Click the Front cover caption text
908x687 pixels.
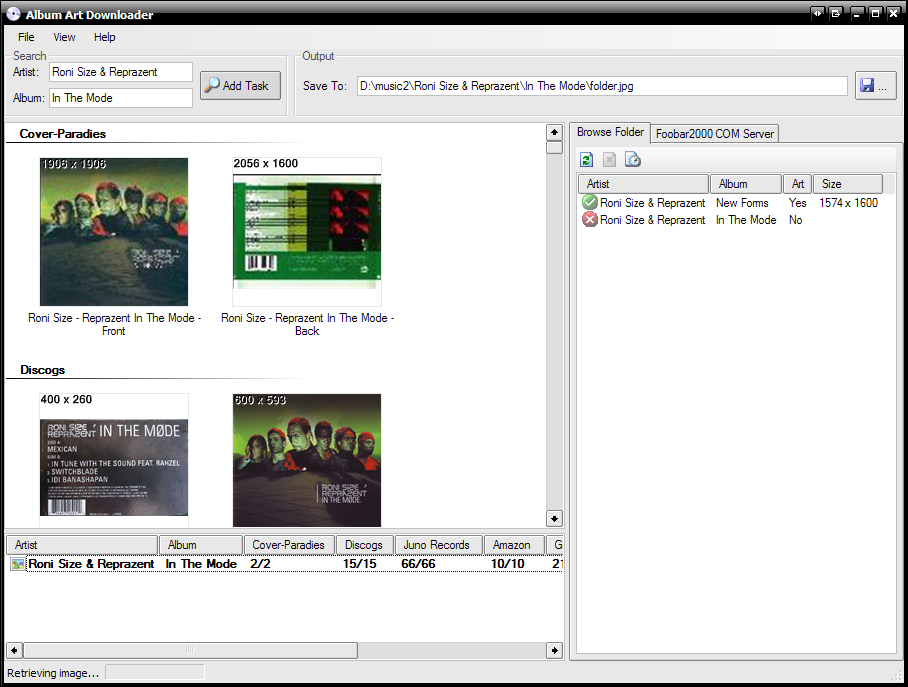coord(114,324)
